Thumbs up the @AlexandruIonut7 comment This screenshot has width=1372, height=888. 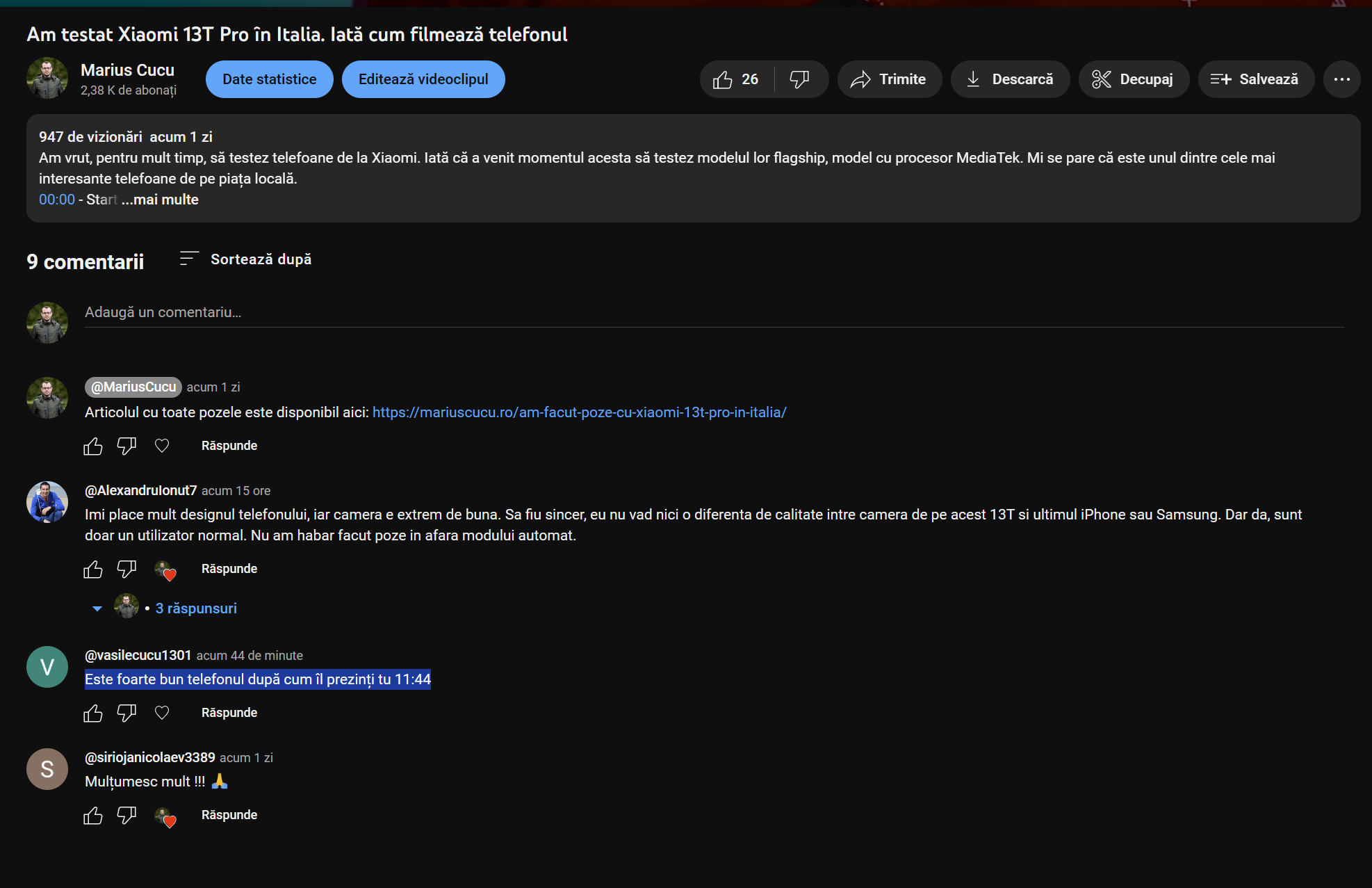pyautogui.click(x=93, y=570)
